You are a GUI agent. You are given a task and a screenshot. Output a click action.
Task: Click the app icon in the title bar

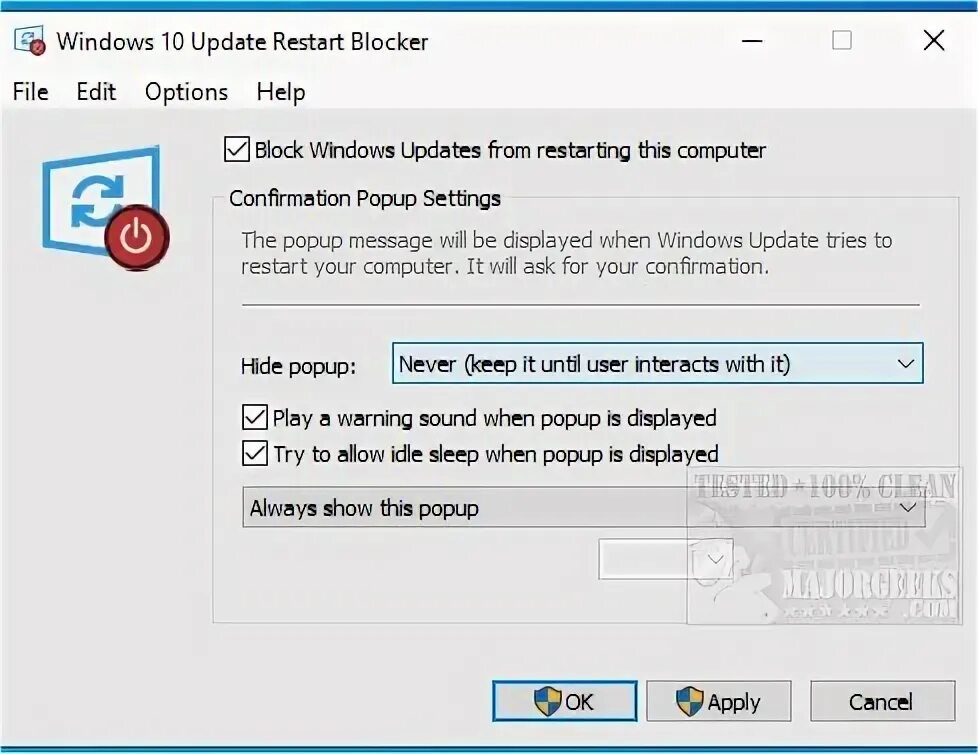point(29,41)
